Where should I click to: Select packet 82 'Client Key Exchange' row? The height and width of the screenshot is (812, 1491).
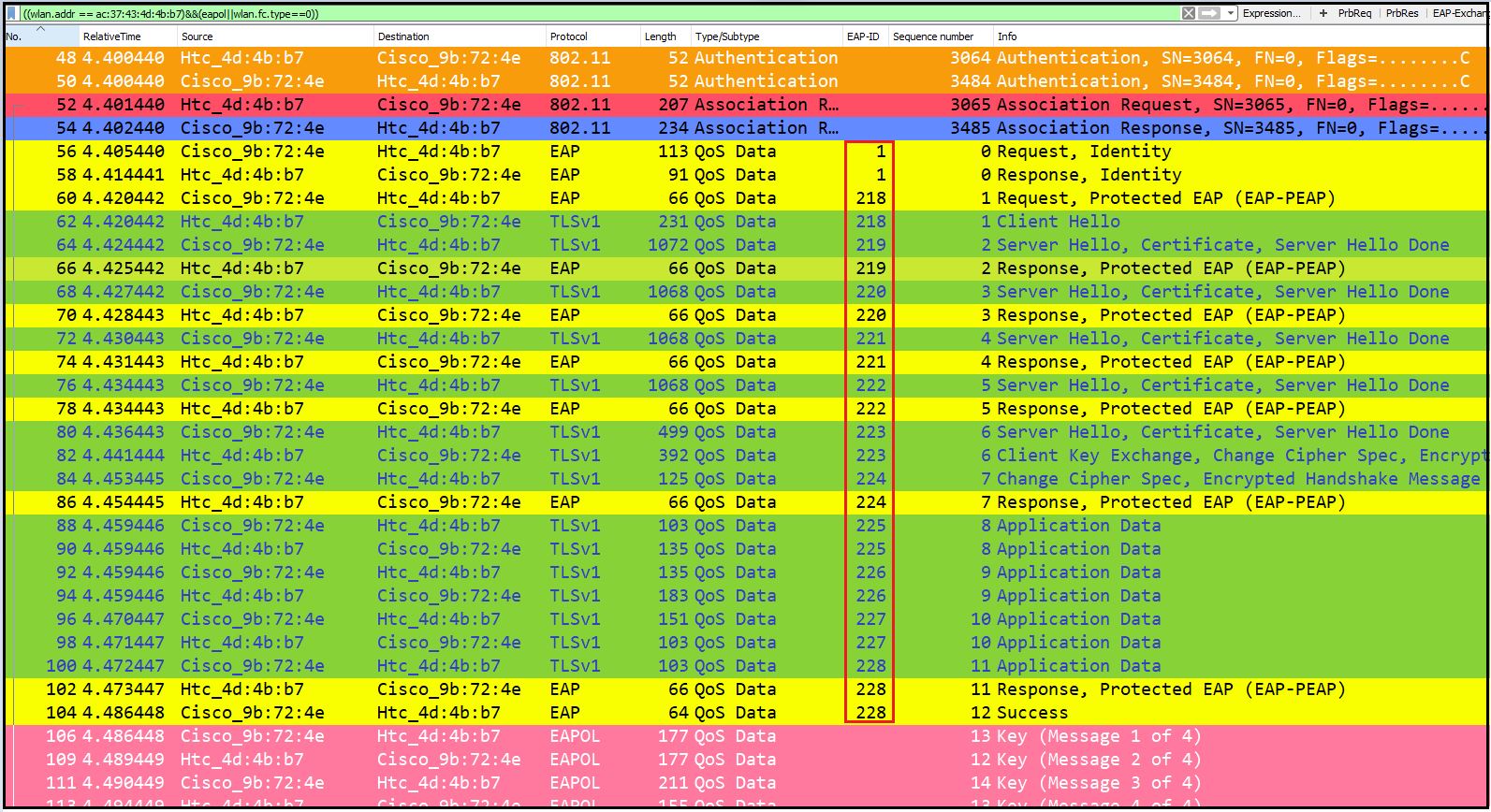[x=745, y=456]
